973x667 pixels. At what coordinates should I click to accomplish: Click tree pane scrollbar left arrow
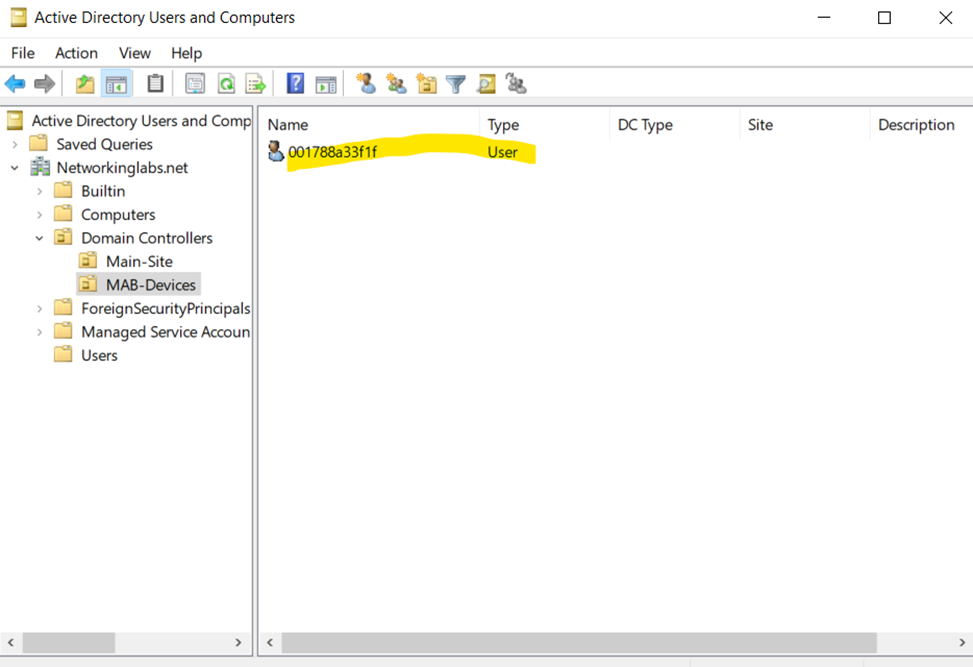coord(11,643)
